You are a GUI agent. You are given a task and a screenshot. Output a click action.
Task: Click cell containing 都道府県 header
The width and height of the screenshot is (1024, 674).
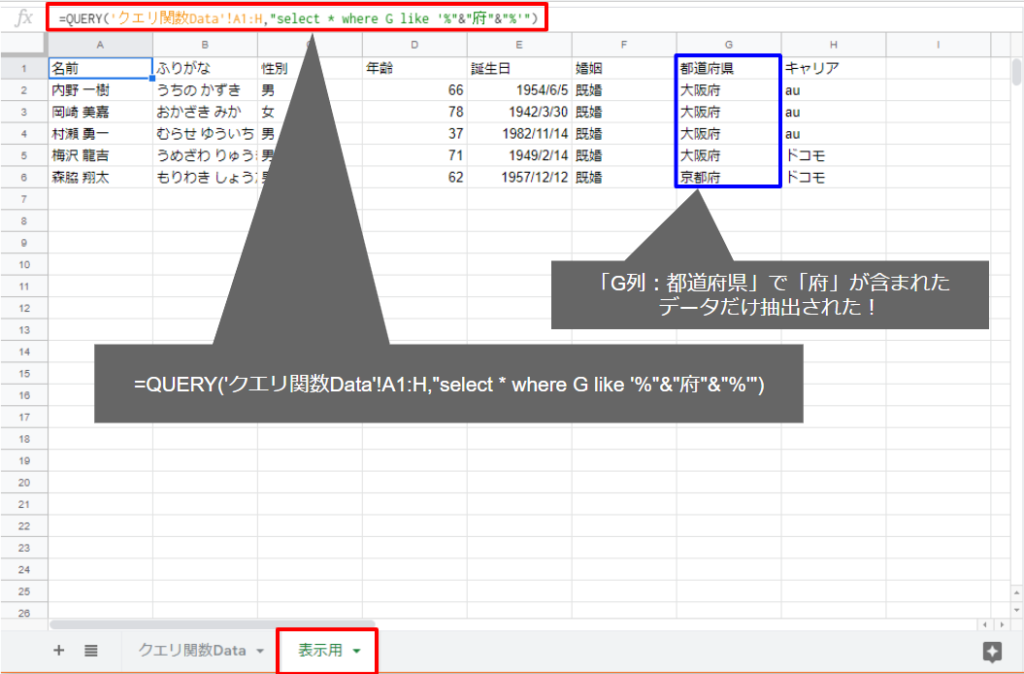click(729, 68)
